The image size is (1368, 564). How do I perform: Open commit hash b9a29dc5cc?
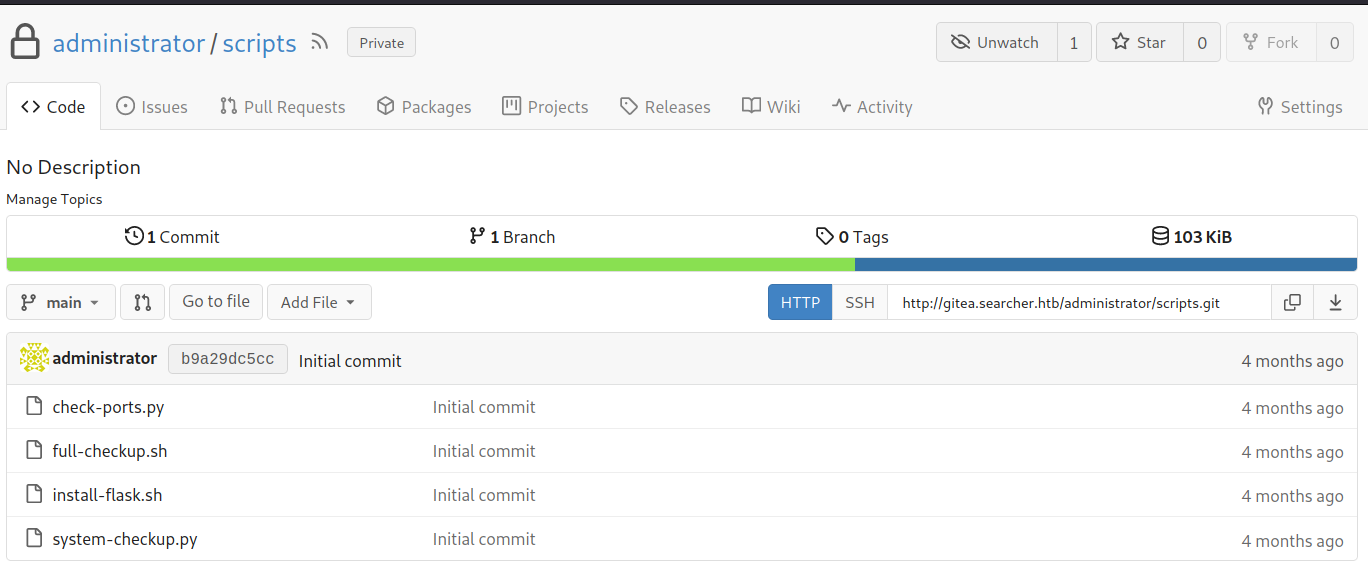pyautogui.click(x=228, y=360)
